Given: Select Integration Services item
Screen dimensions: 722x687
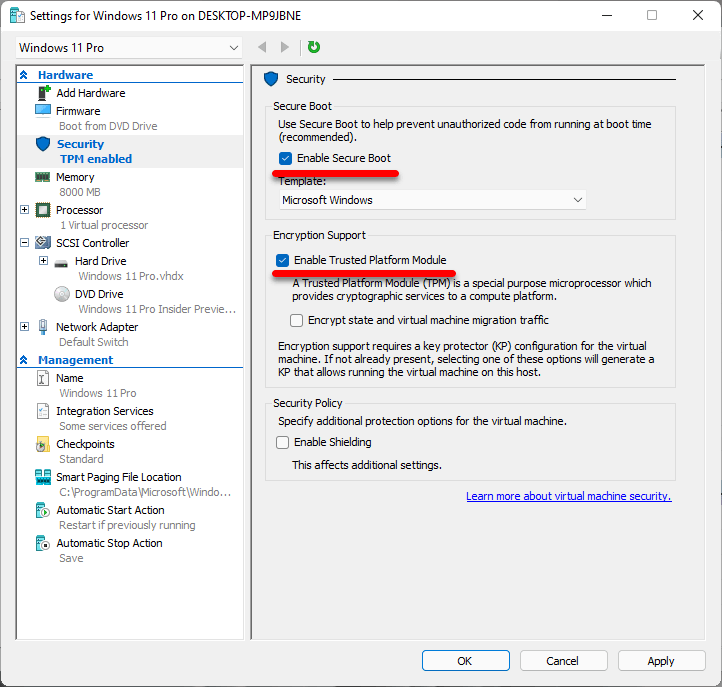Looking at the screenshot, I should [105, 411].
